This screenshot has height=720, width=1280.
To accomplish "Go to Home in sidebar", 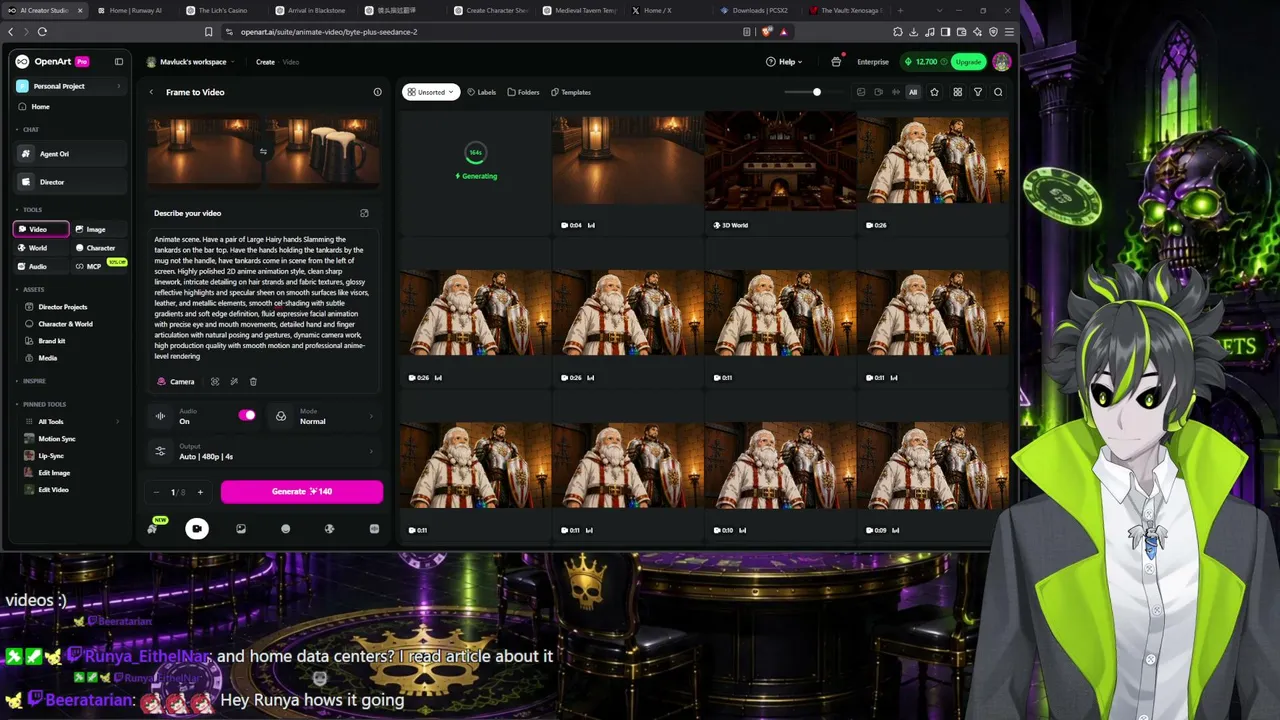I will coord(40,107).
